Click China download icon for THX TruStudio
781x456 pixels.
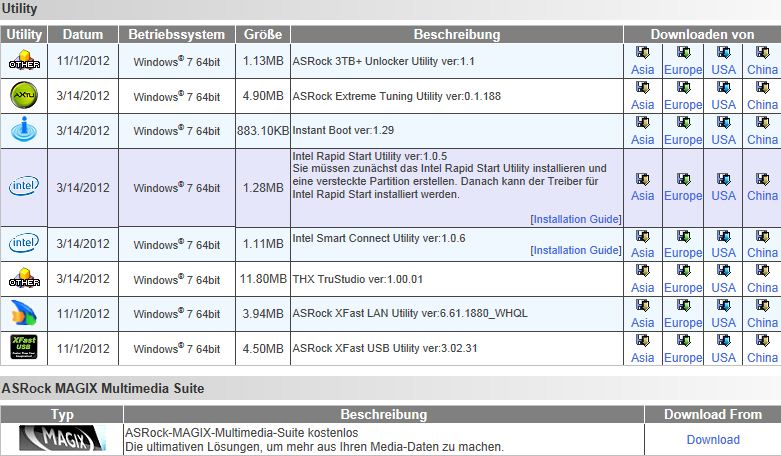763,270
